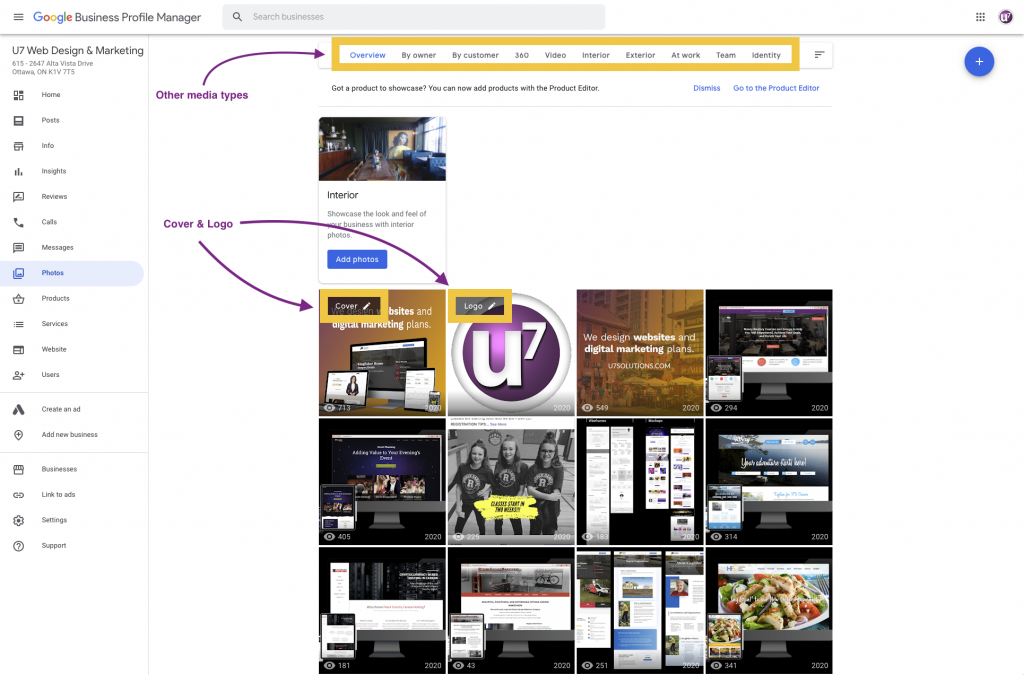Click the Google Business Profile Manager logo
Screen dimensions: 1024x675
[117, 17]
